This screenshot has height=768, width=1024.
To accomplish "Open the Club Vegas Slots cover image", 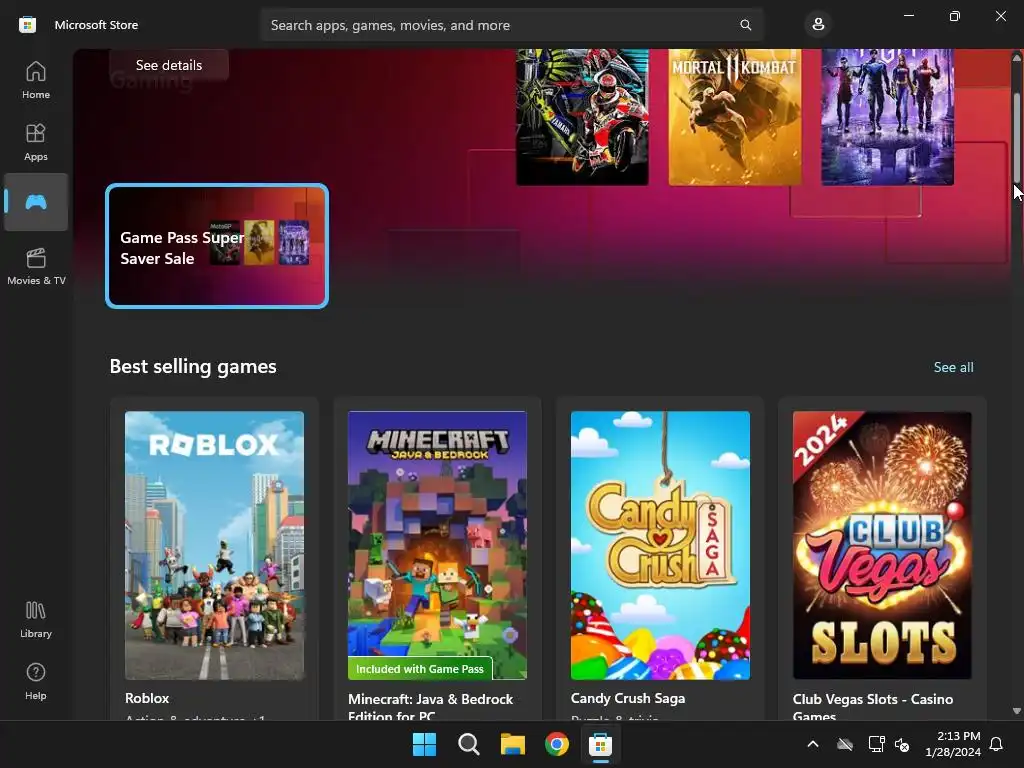I will click(882, 545).
